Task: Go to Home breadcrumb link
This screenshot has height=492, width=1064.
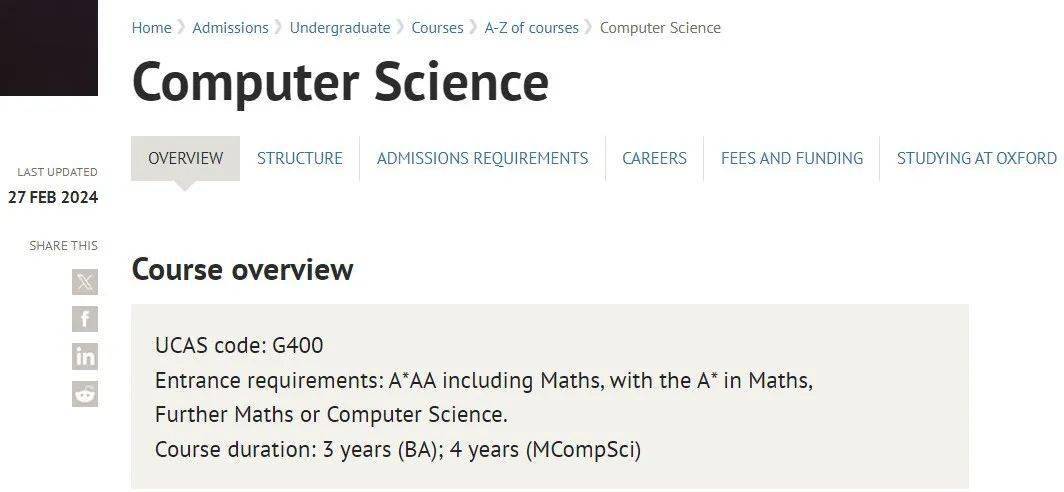Action: (151, 28)
